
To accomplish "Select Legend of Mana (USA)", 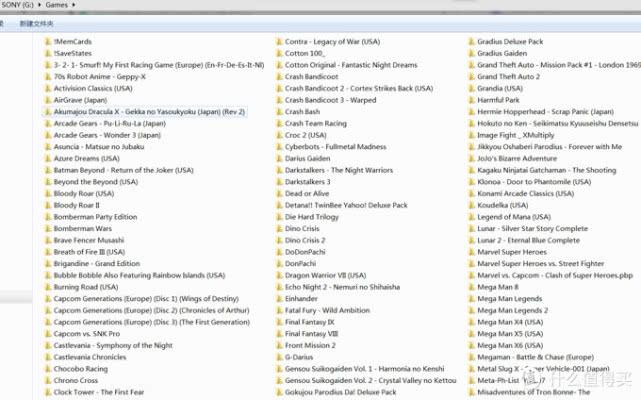I will click(514, 217).
